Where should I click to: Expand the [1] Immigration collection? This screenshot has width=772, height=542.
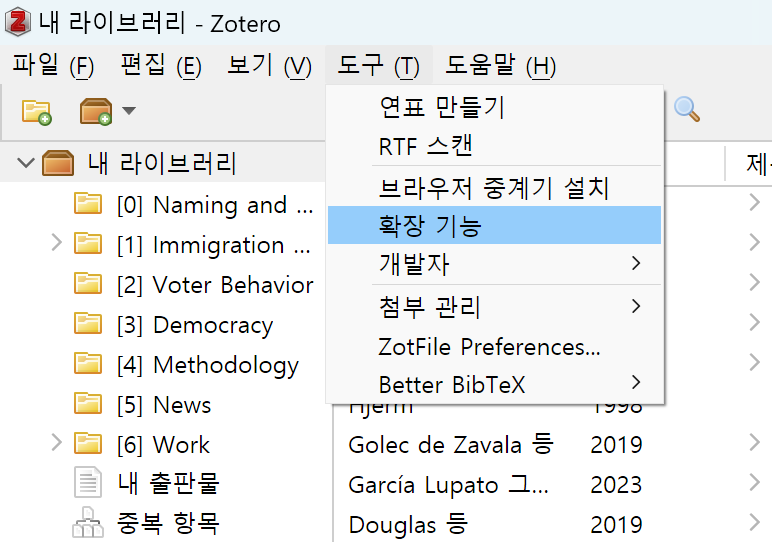click(57, 243)
